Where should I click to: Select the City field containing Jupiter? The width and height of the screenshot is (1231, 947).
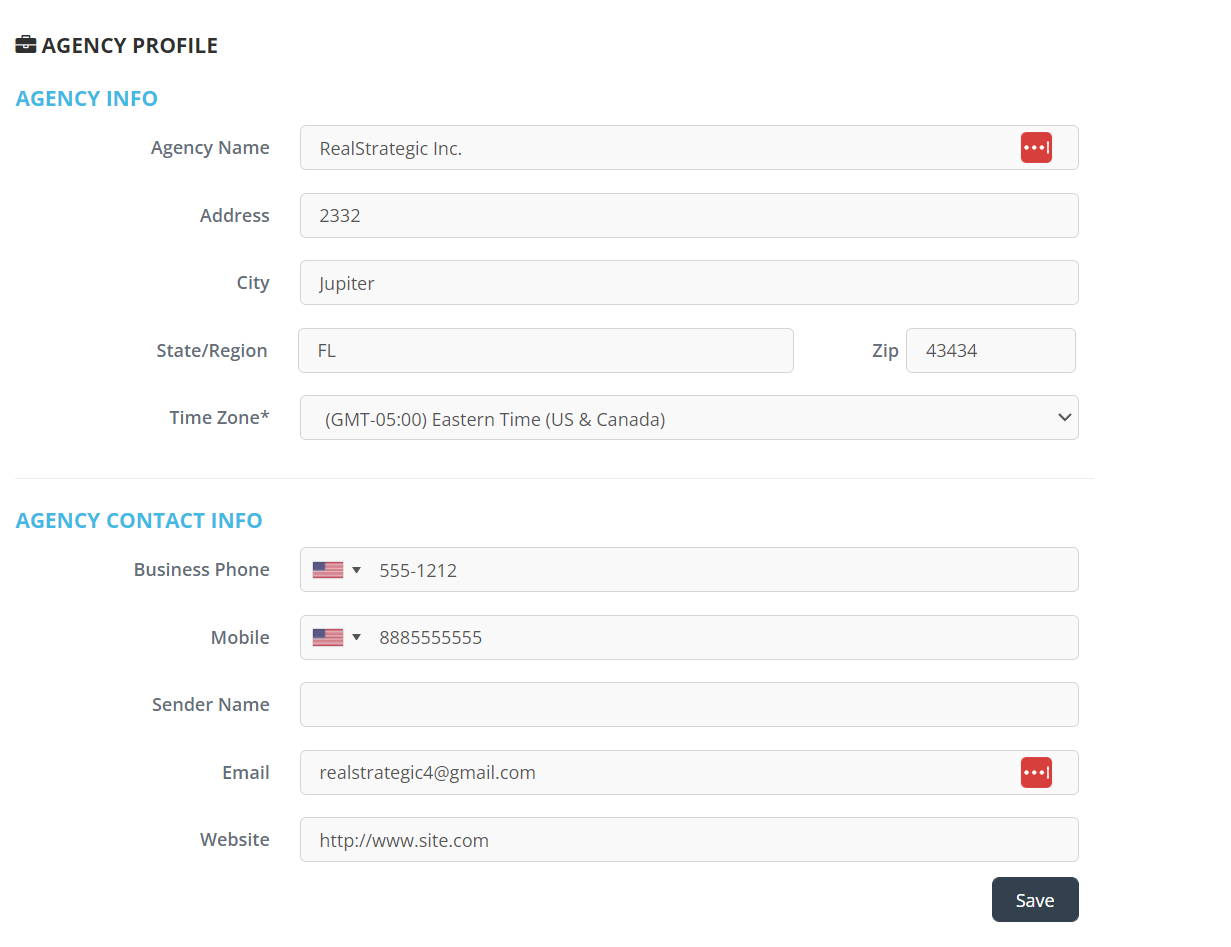tap(688, 283)
